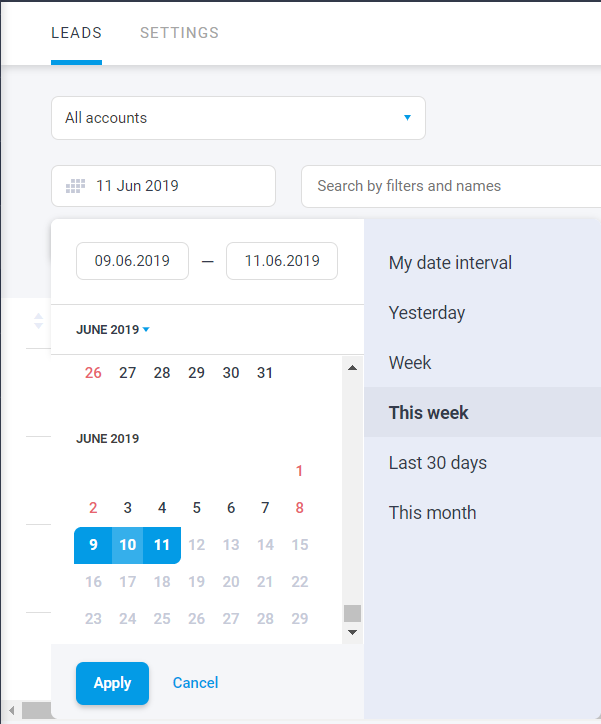Click the start date field 09.06.2019
The image size is (601, 724).
(x=132, y=261)
